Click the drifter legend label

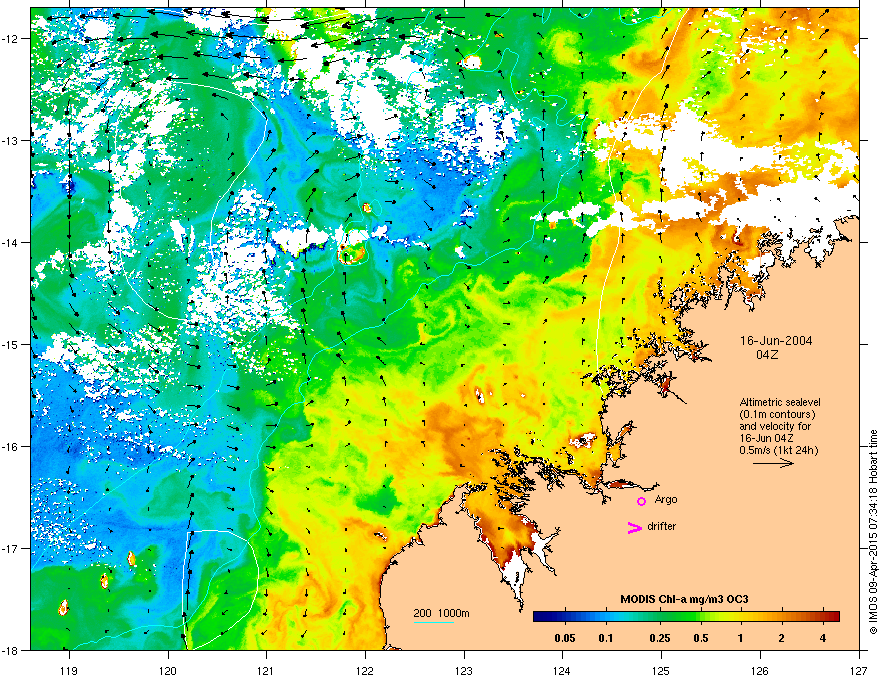pos(662,526)
